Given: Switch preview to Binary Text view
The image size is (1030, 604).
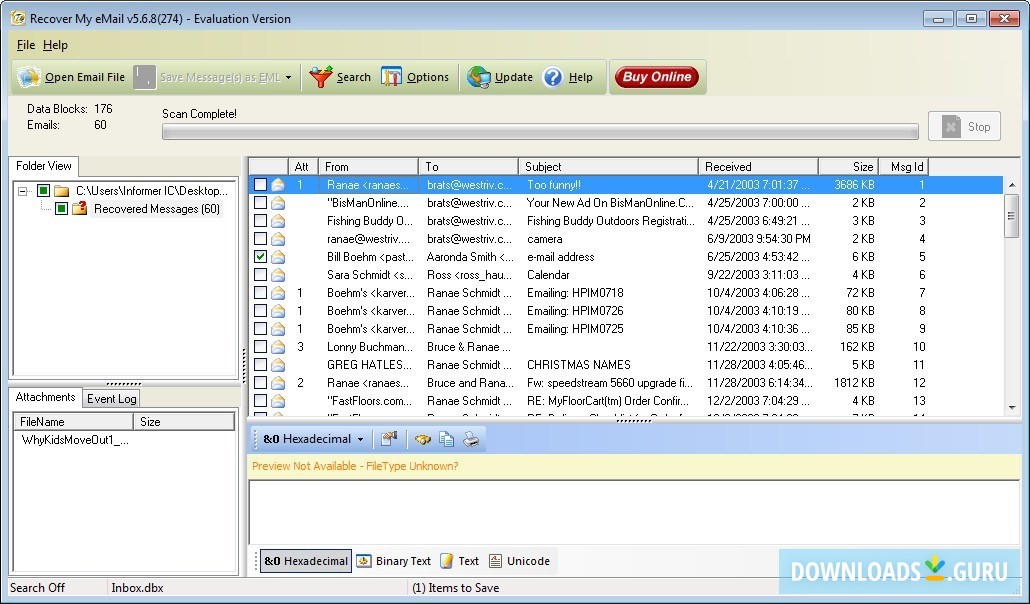Looking at the screenshot, I should coord(394,561).
